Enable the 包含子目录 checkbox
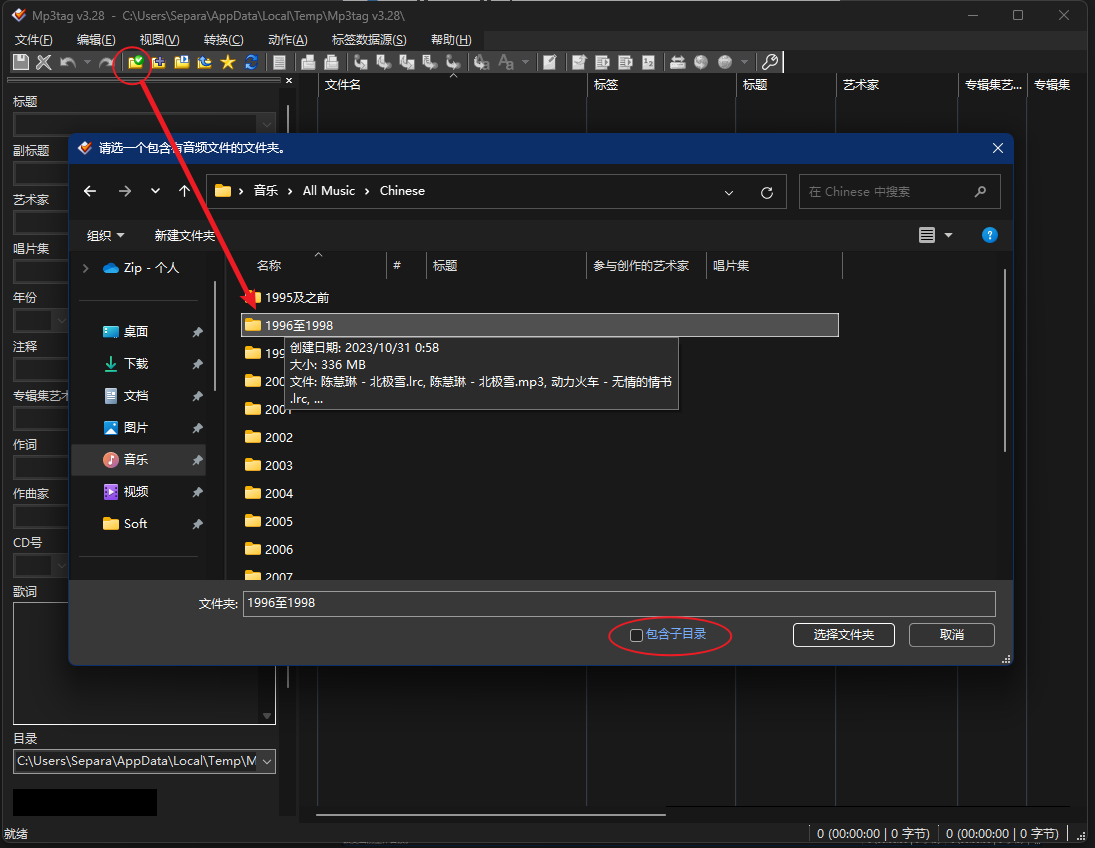 636,635
